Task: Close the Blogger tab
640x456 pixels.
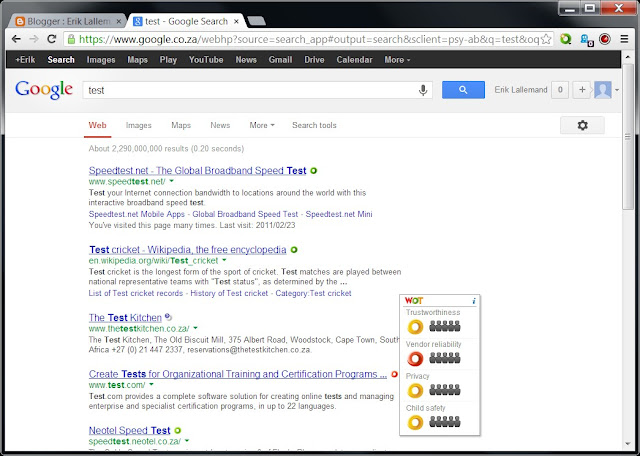Action: [119, 21]
